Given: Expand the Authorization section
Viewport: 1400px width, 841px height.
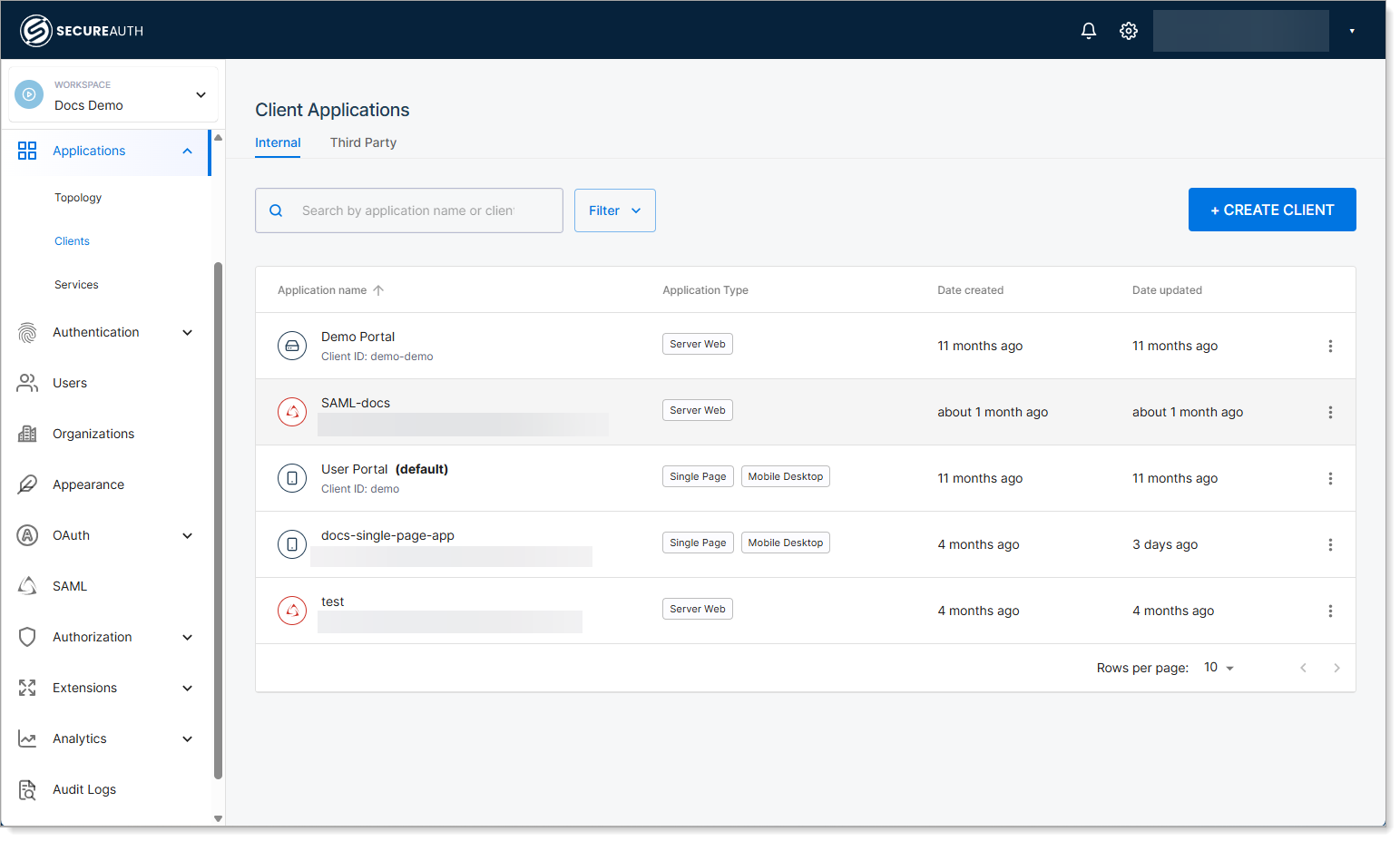Looking at the screenshot, I should click(188, 637).
